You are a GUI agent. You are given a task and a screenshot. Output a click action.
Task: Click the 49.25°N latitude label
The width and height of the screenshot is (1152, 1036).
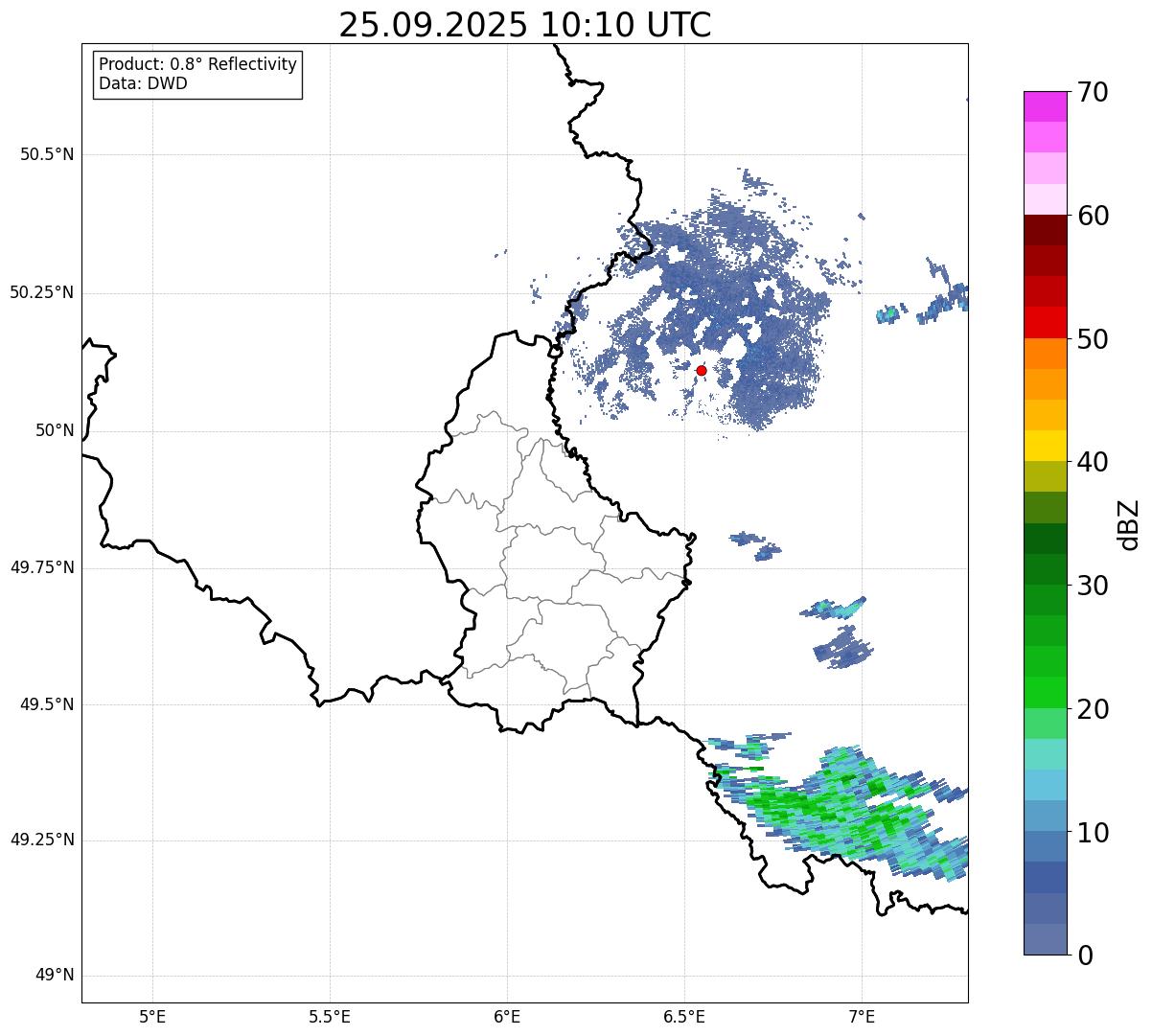[41, 840]
